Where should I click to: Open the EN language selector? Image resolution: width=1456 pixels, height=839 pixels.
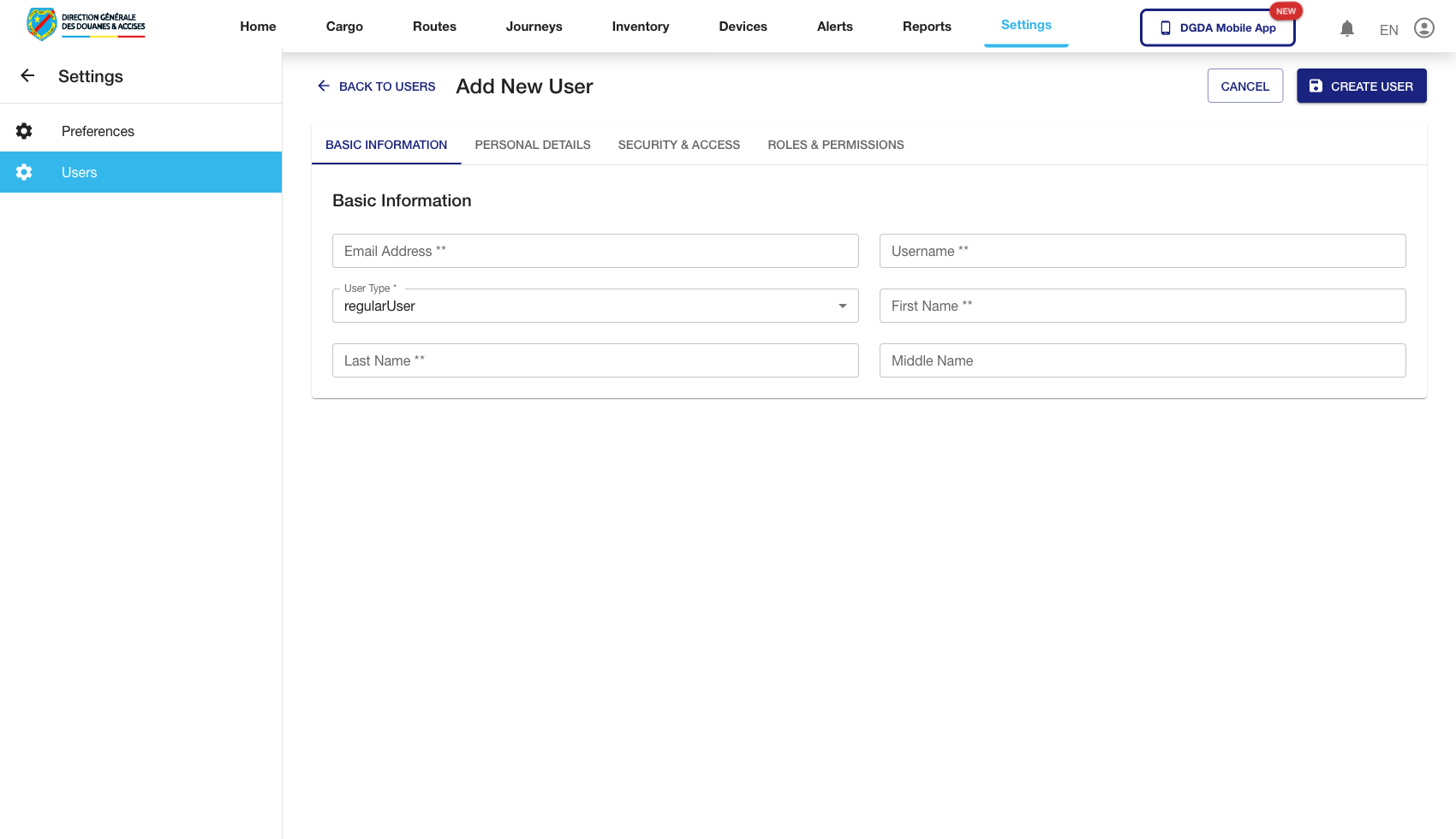1388,29
